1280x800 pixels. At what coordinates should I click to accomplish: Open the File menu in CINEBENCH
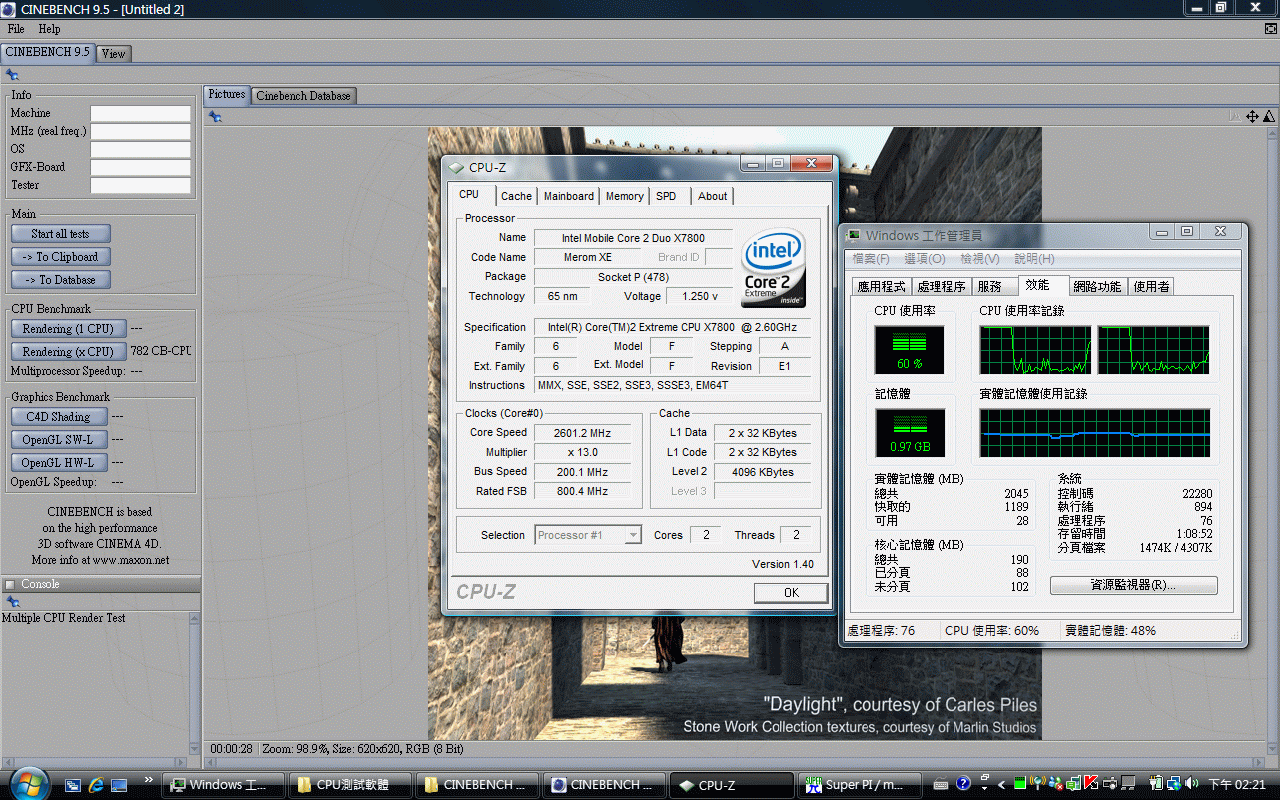(16, 29)
